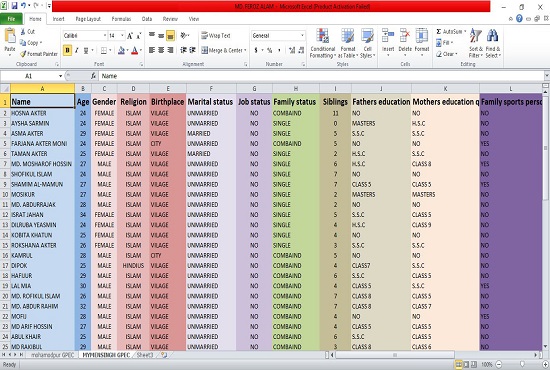Switch to the View tab
This screenshot has height=370, width=550.
coord(194,19)
